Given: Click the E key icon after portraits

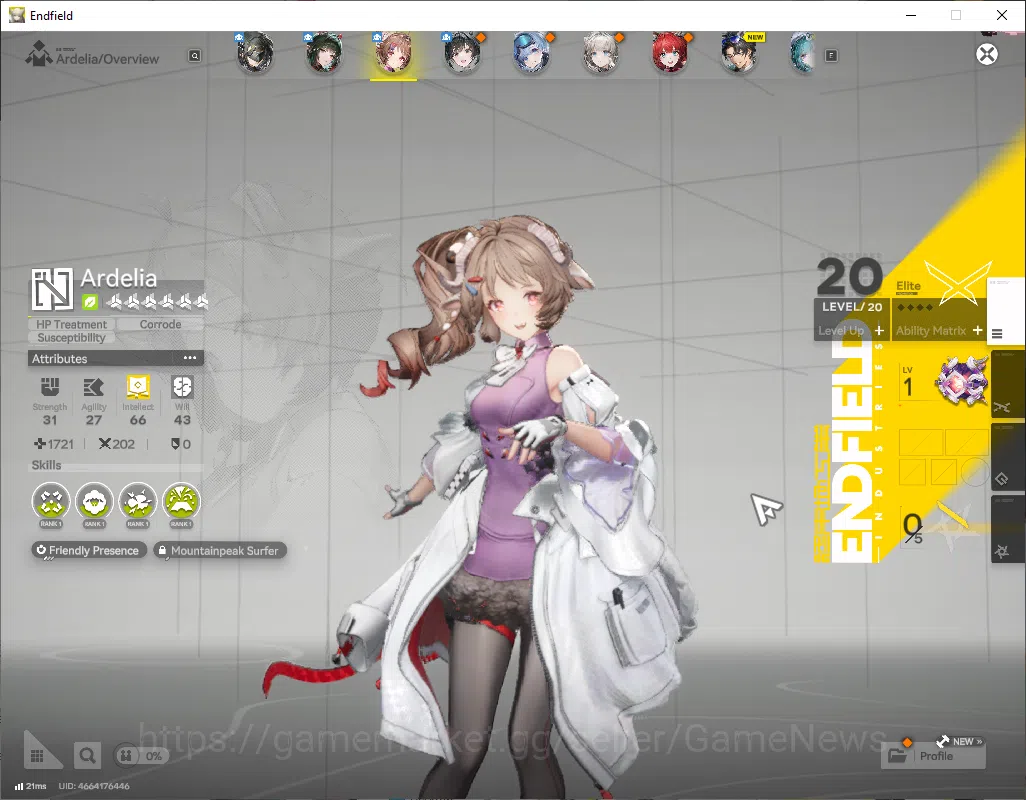Looking at the screenshot, I should [x=831, y=56].
